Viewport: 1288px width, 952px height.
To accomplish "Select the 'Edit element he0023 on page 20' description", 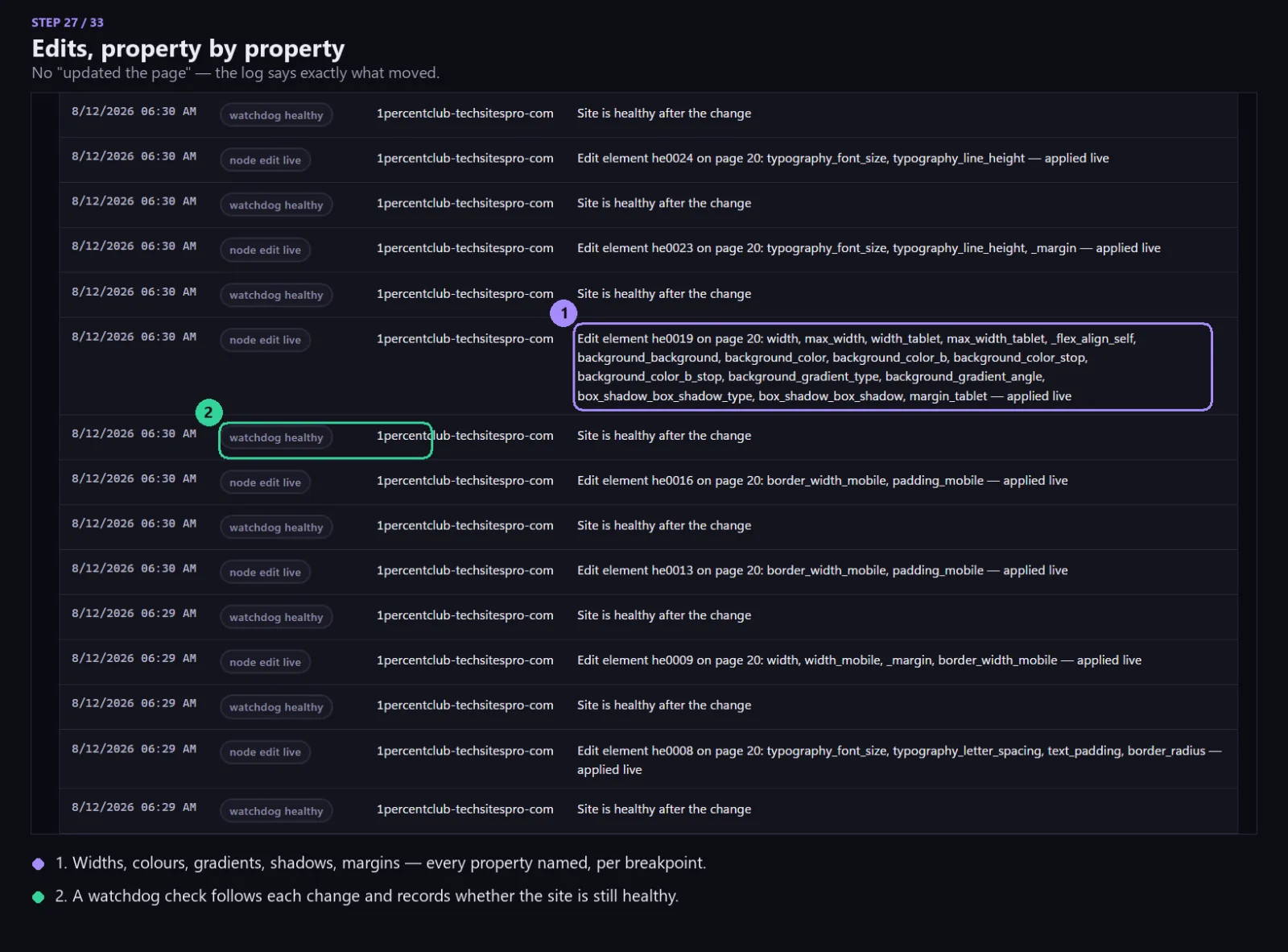I will (869, 248).
